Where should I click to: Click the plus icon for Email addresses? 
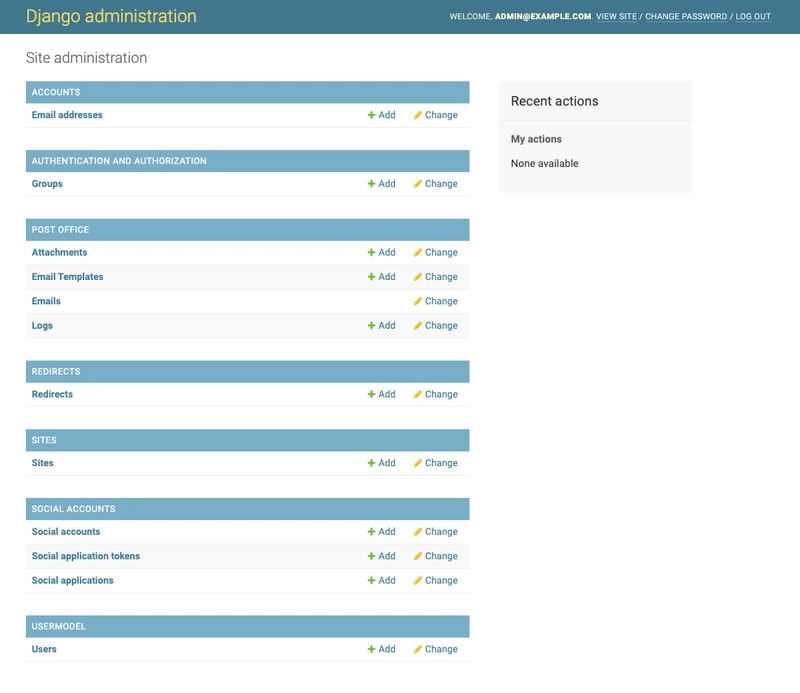tap(371, 115)
